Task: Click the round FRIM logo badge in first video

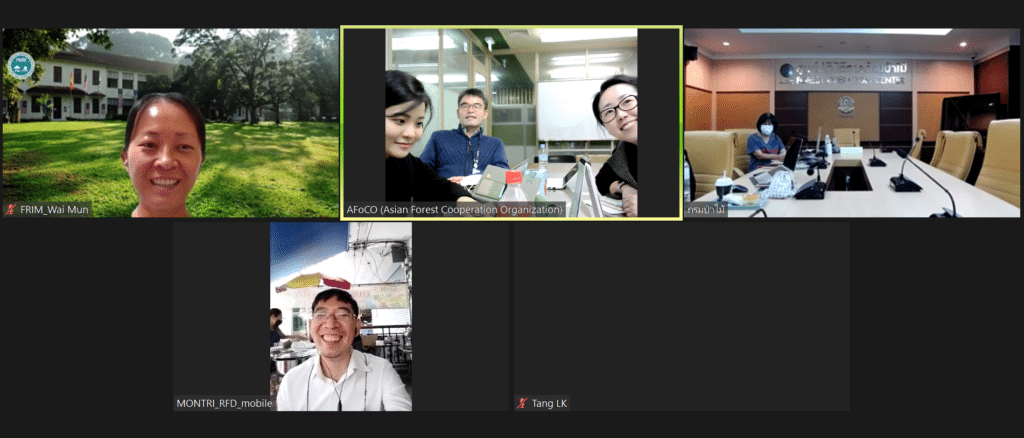Action: coord(20,65)
